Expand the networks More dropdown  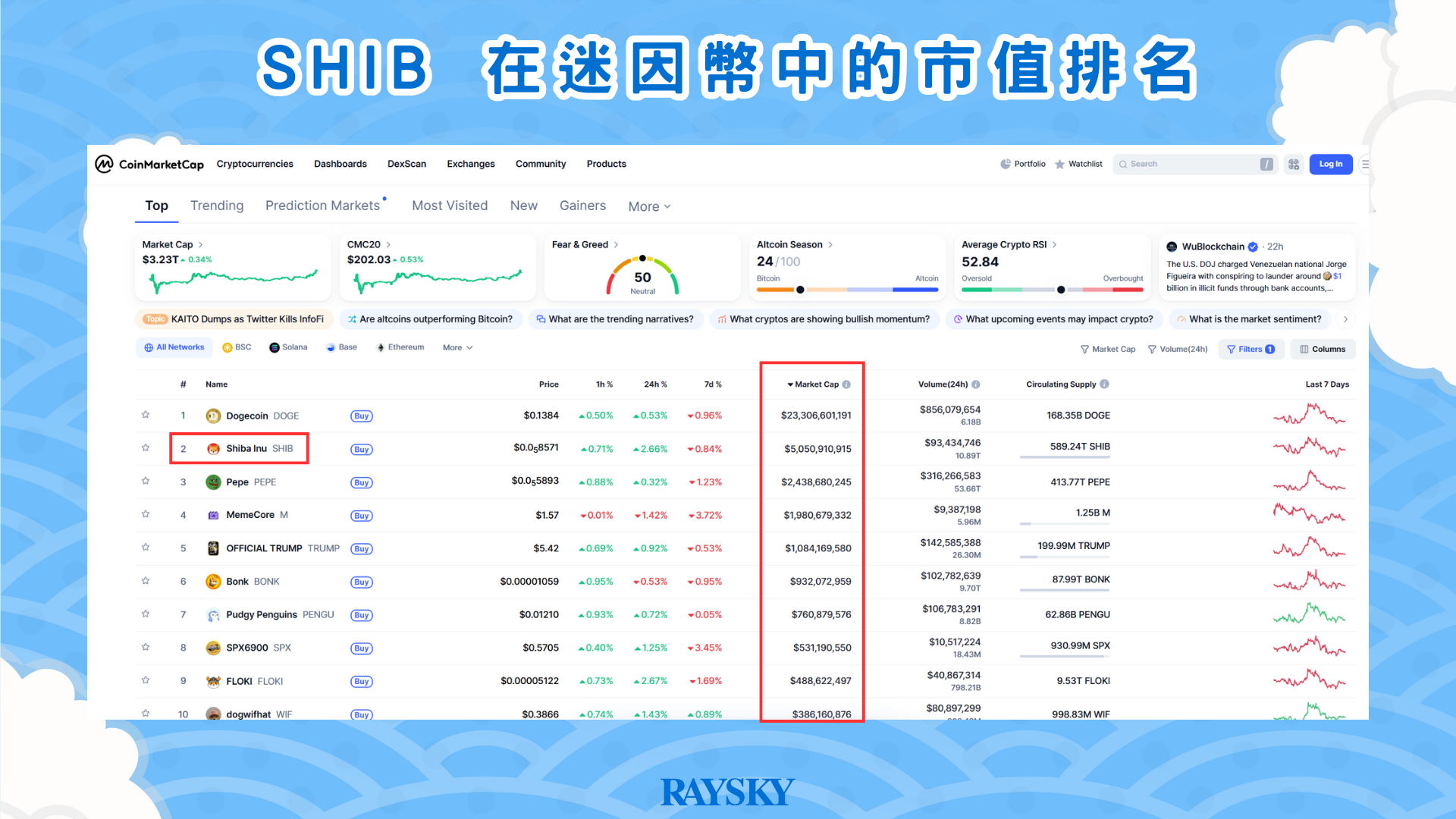pos(458,347)
